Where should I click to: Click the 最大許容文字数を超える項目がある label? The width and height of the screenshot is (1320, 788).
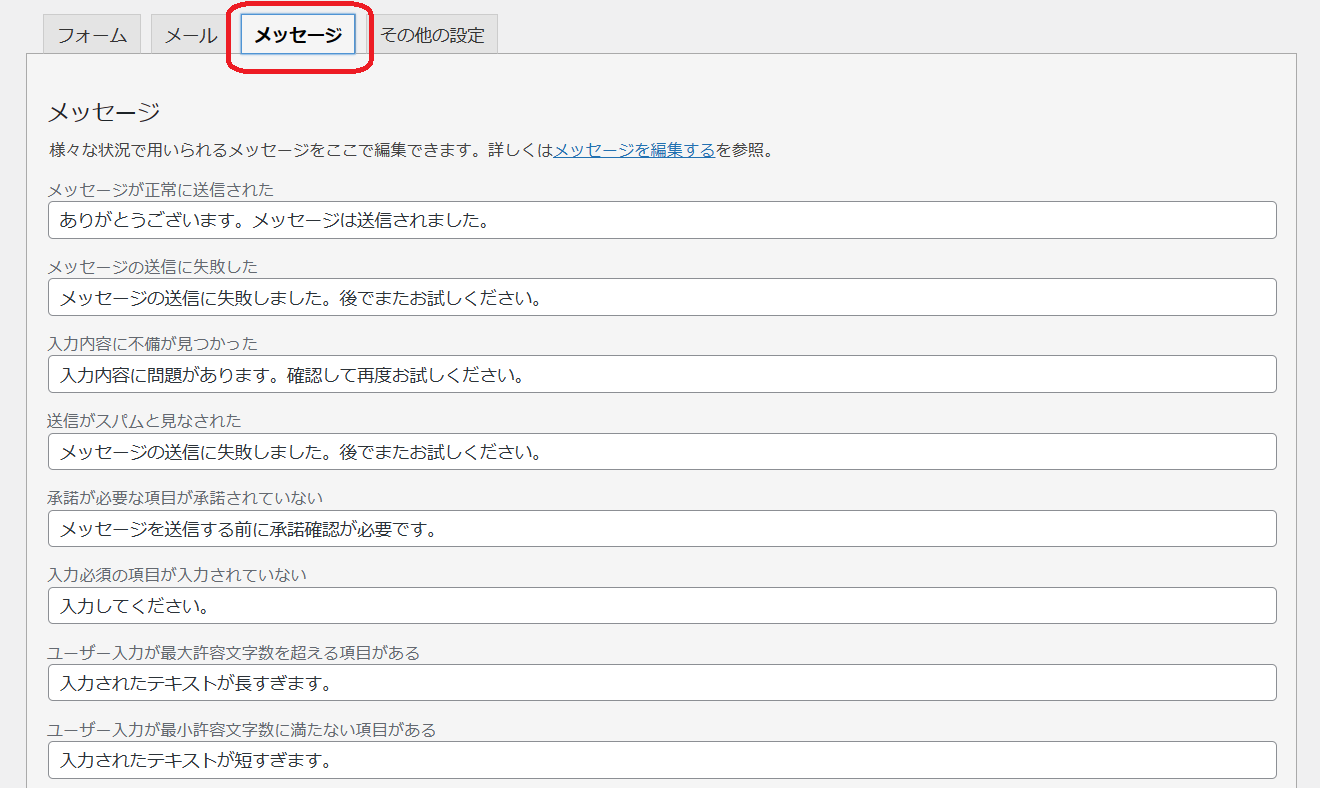pos(234,652)
